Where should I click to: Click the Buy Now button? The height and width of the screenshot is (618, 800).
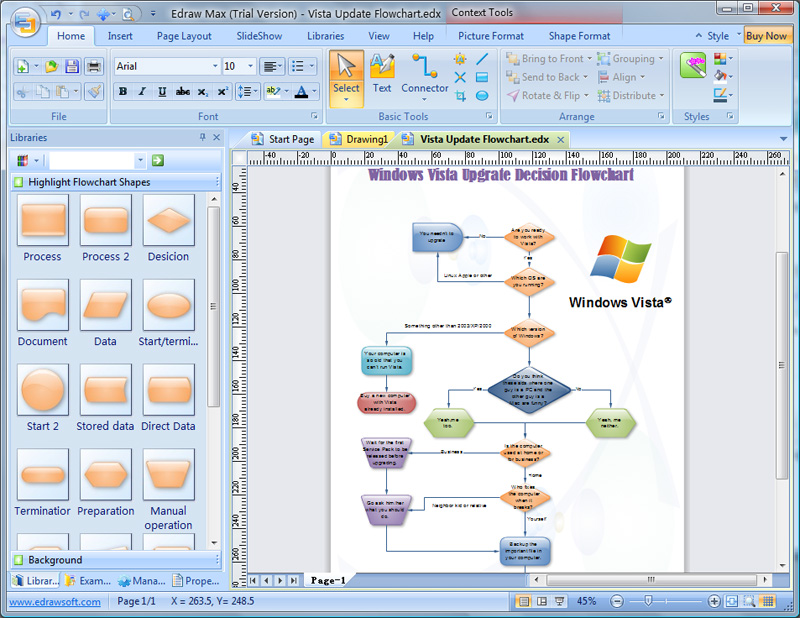pos(766,34)
